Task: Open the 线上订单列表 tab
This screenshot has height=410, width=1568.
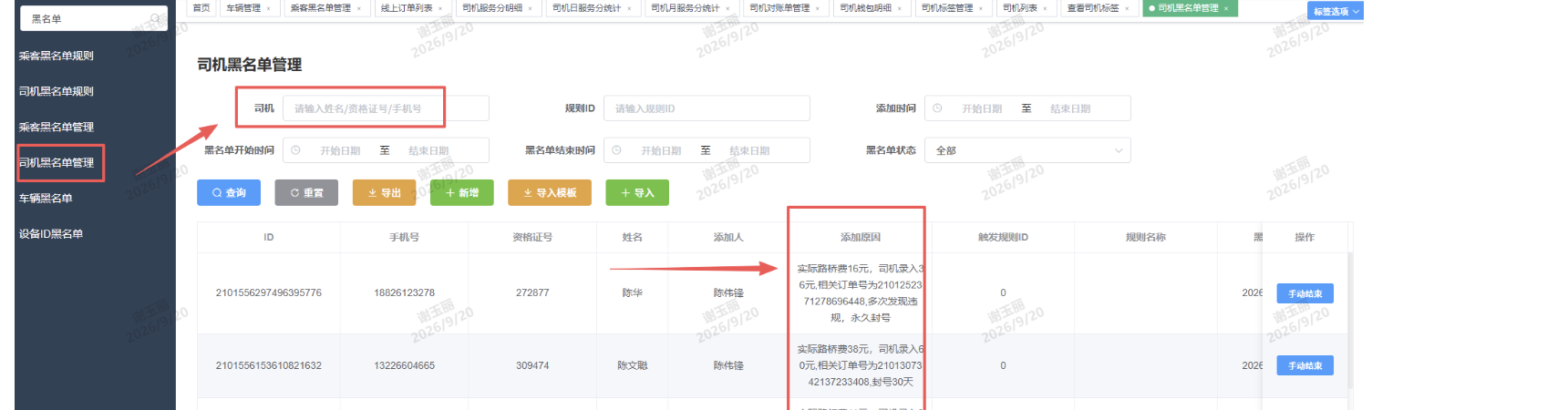Action: pos(407,8)
